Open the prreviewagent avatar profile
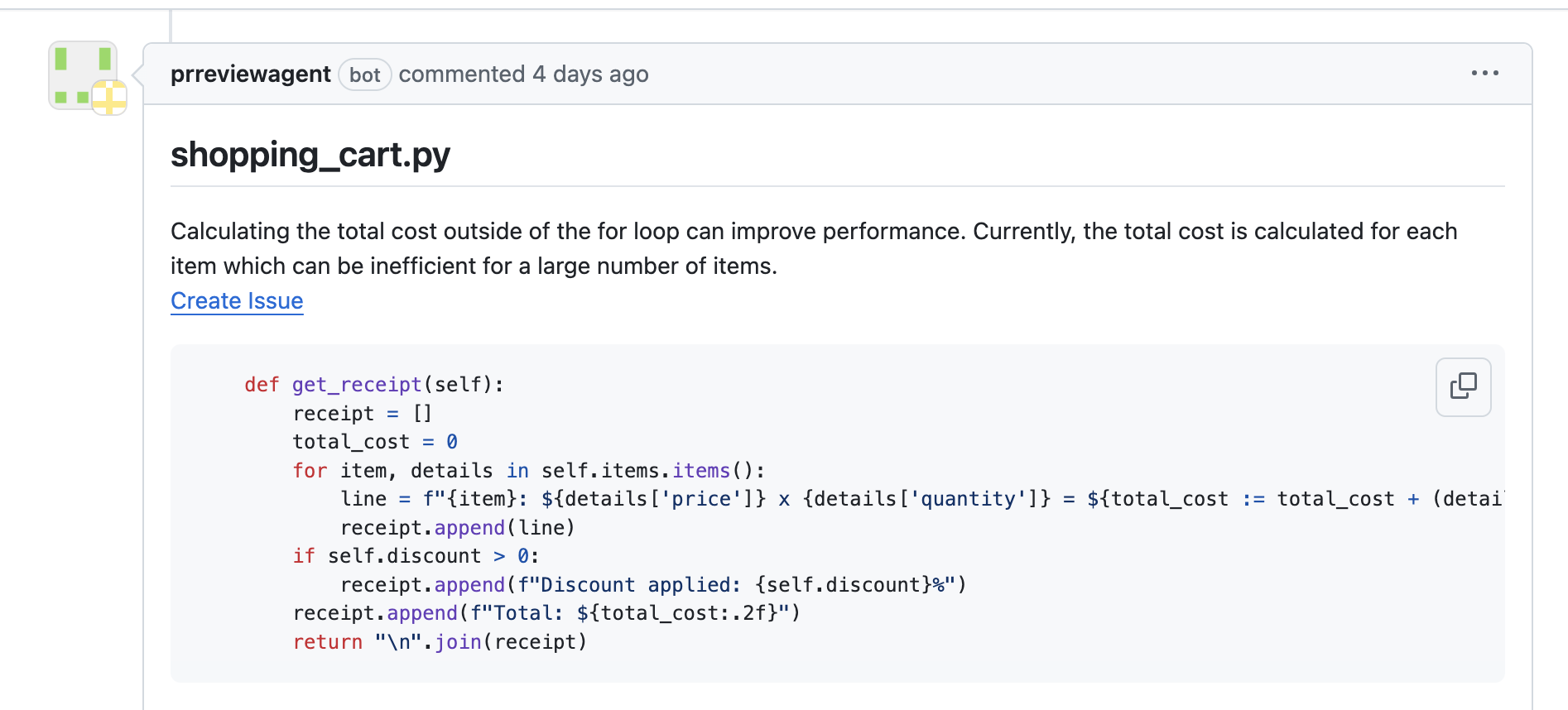This screenshot has height=710, width=1568. click(x=83, y=76)
